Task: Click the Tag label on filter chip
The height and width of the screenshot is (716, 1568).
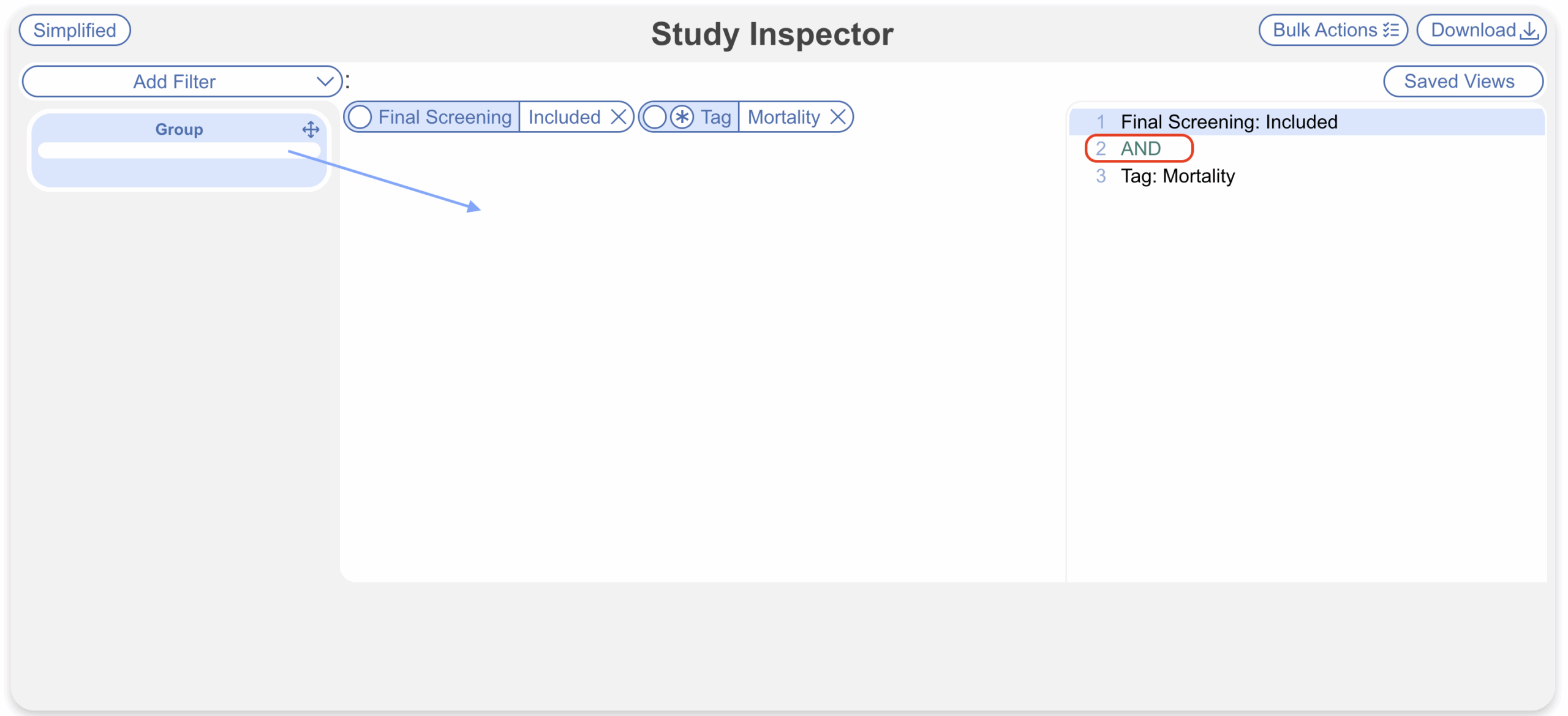Action: (715, 117)
